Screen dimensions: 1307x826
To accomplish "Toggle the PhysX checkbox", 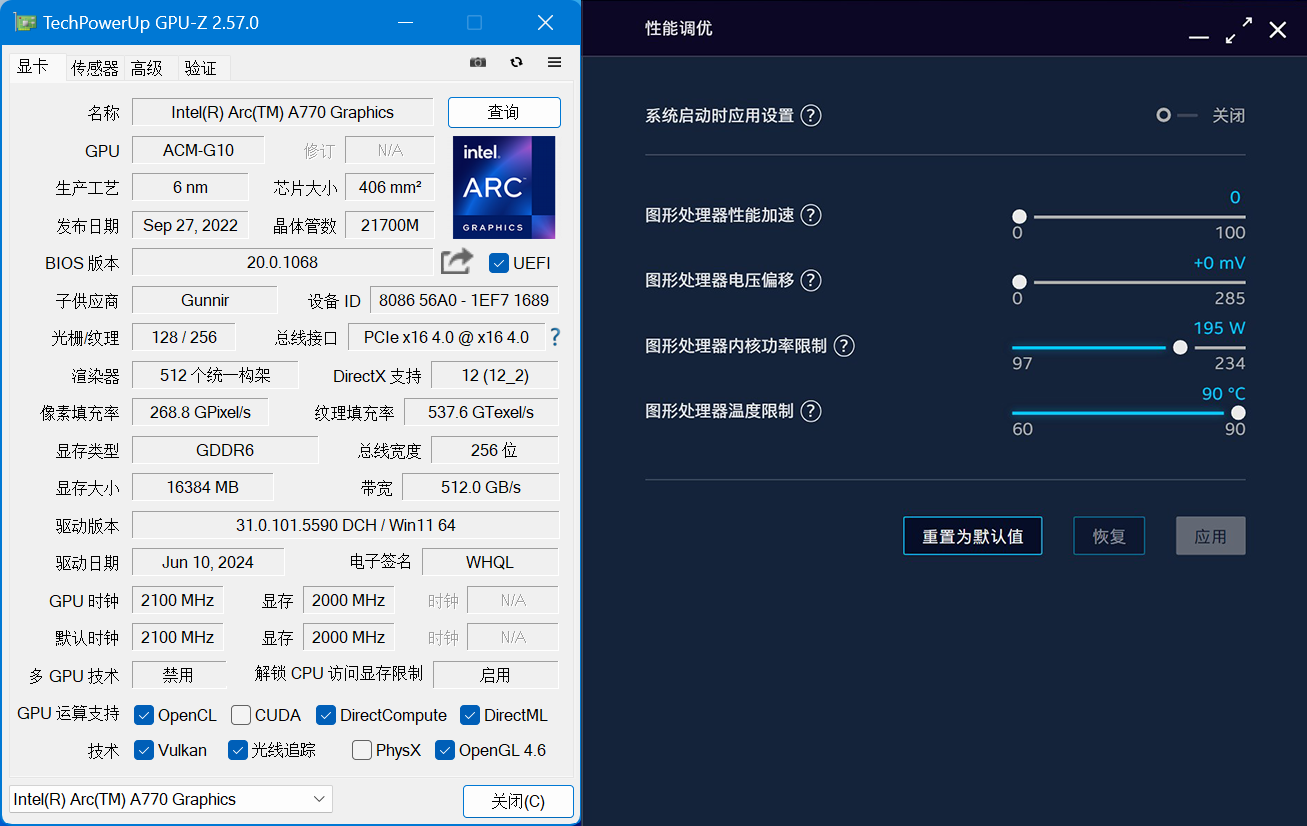I will click(x=362, y=750).
